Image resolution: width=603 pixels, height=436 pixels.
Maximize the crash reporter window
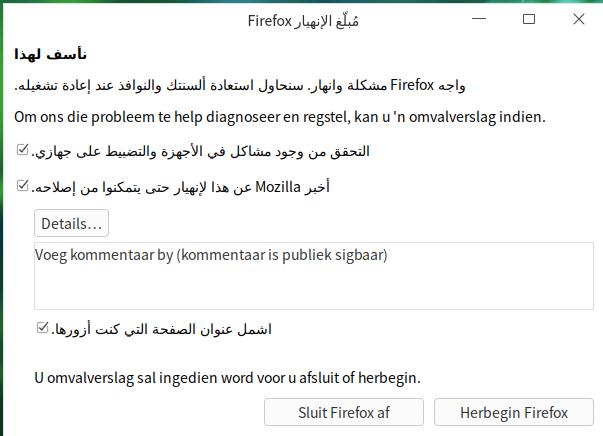click(529, 19)
